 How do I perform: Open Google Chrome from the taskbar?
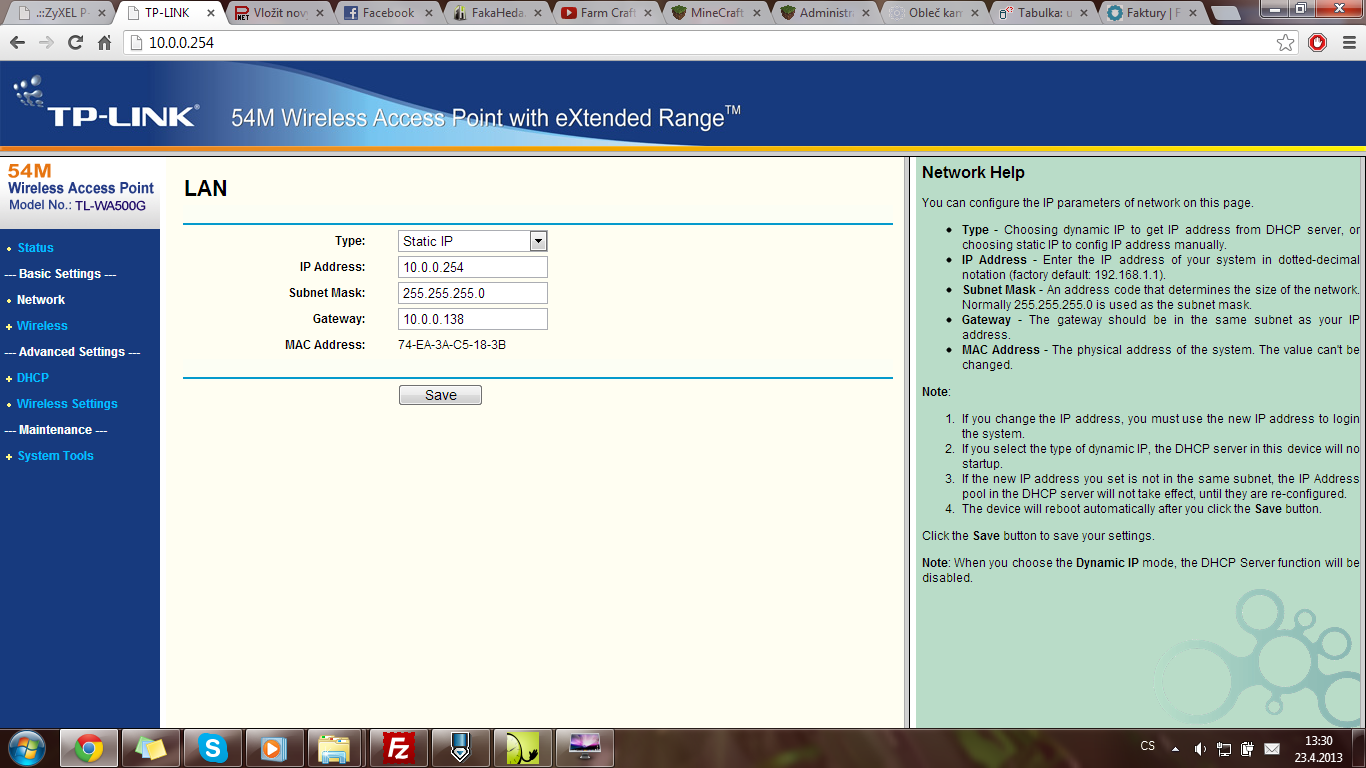point(89,748)
